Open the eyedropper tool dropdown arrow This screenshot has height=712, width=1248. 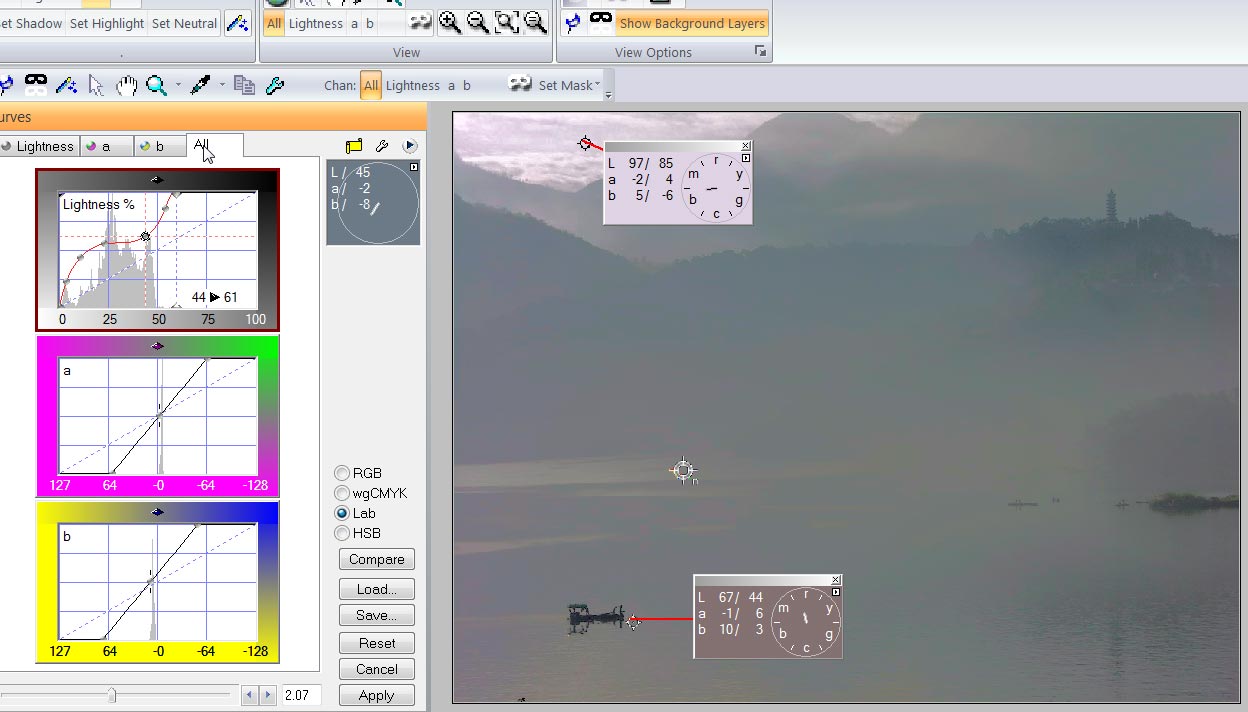point(222,85)
